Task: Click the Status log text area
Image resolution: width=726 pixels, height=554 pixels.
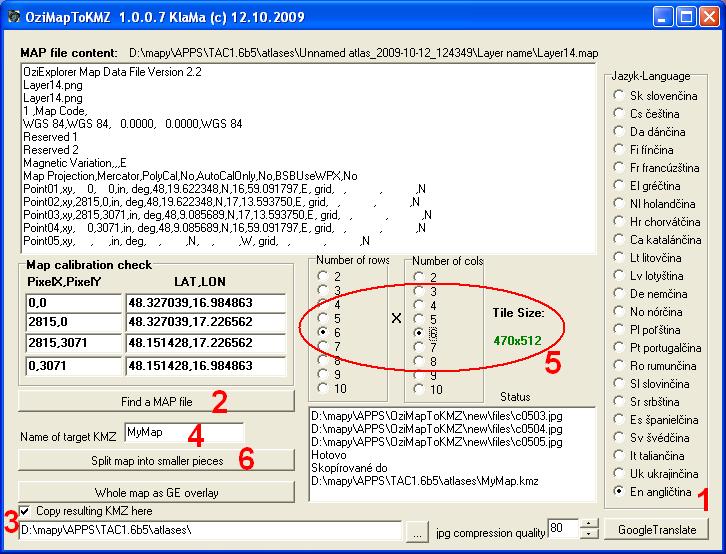Action: [x=452, y=454]
